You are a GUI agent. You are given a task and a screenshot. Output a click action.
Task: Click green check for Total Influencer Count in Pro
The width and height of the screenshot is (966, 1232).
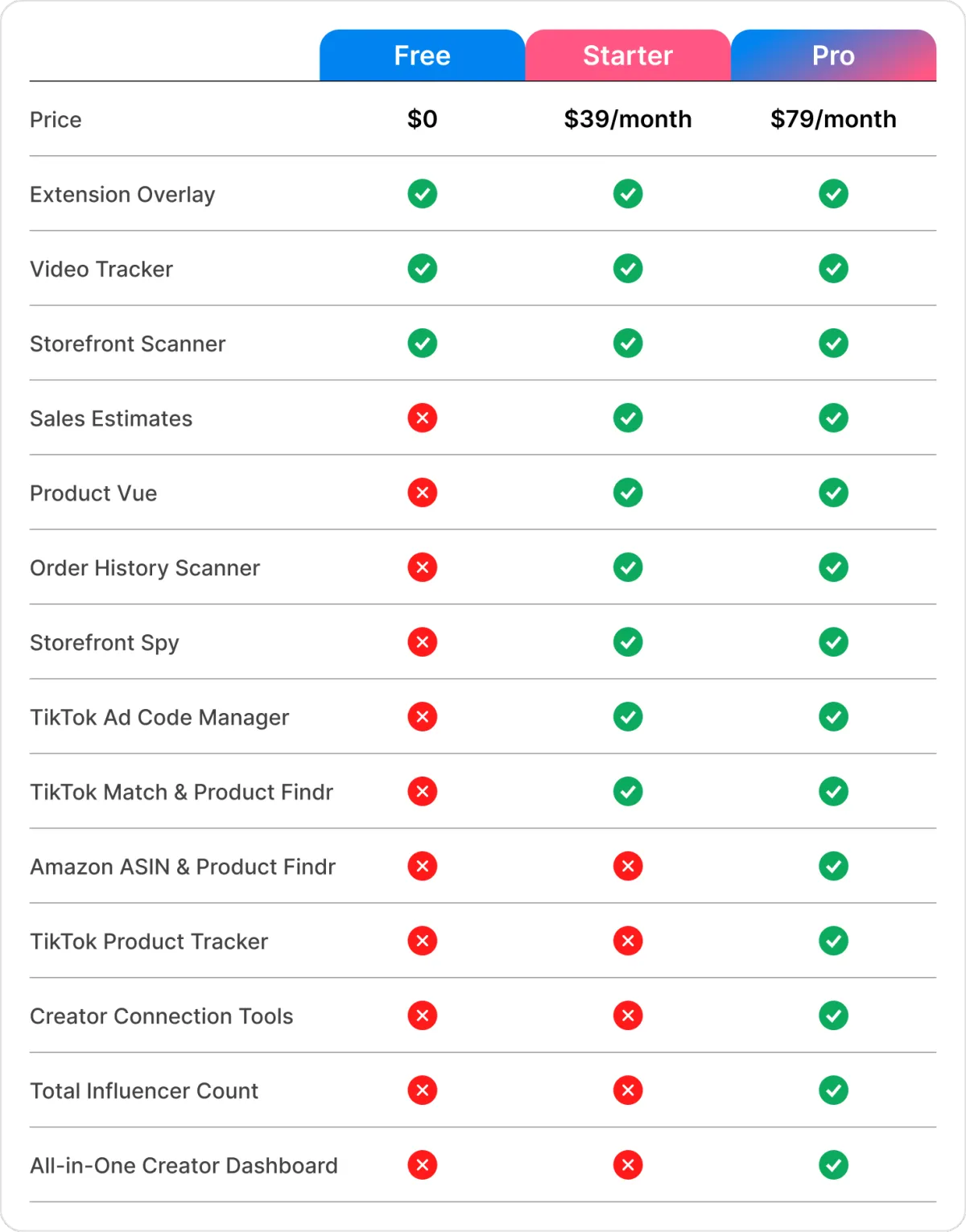(x=833, y=1090)
